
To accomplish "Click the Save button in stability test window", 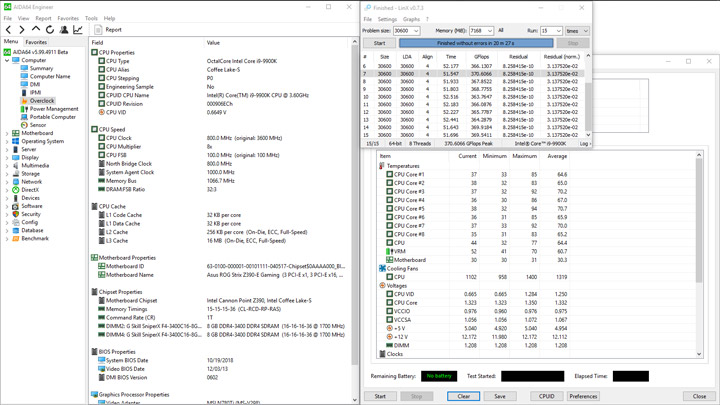I will click(x=500, y=396).
